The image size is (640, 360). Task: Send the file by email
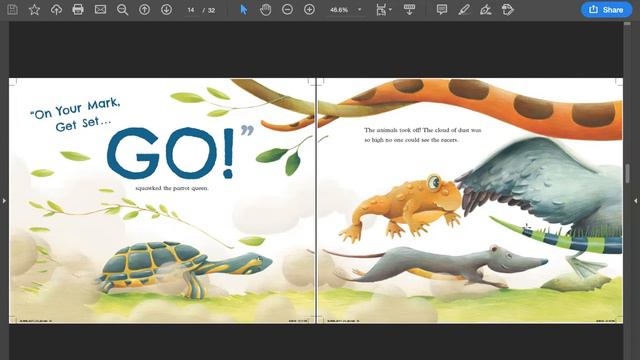point(100,9)
